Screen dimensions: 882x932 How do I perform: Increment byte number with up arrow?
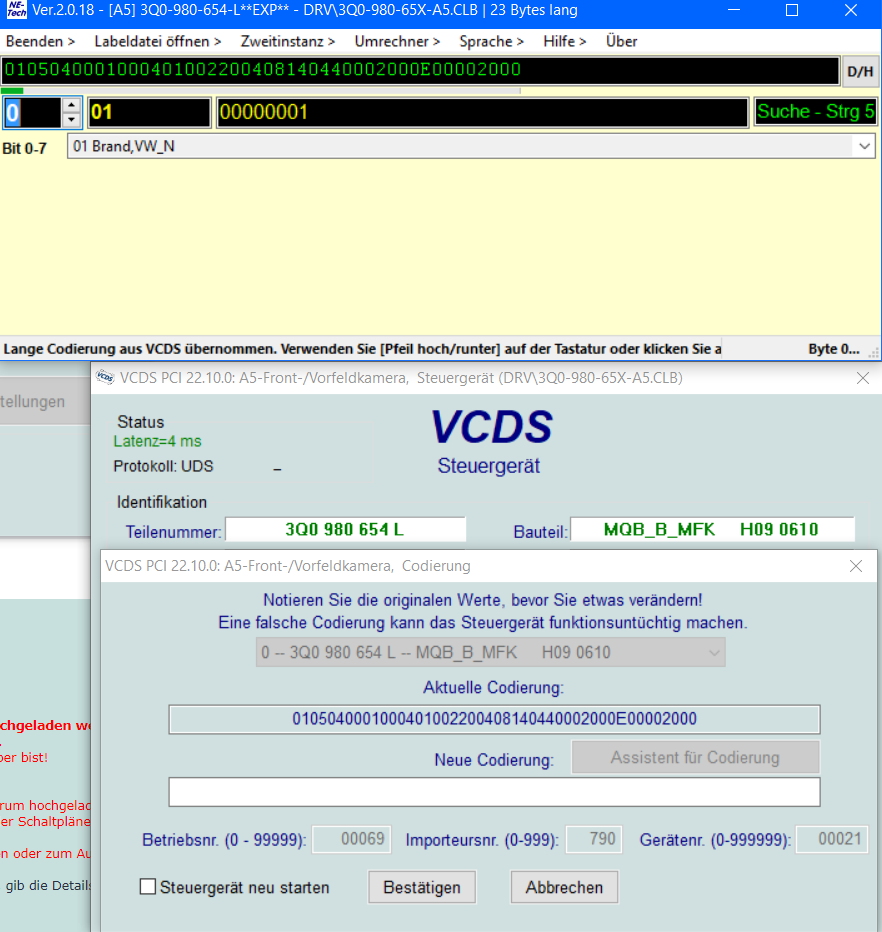[x=71, y=105]
